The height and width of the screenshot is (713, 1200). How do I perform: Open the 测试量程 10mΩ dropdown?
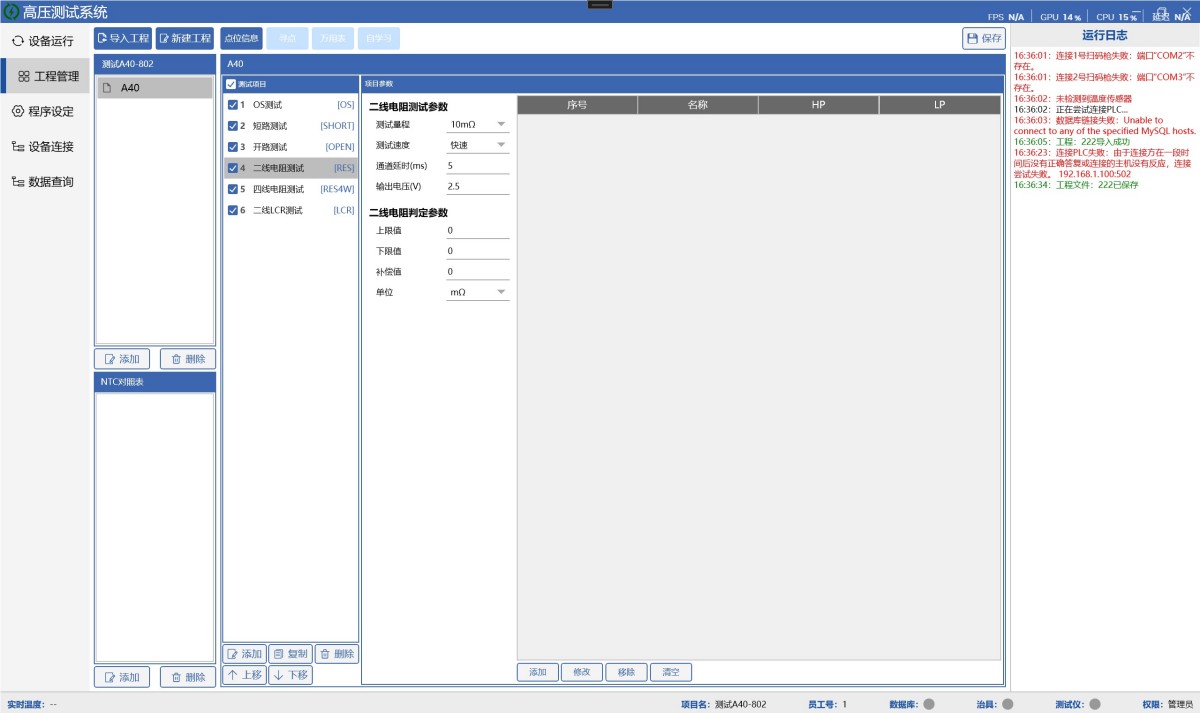pos(478,124)
